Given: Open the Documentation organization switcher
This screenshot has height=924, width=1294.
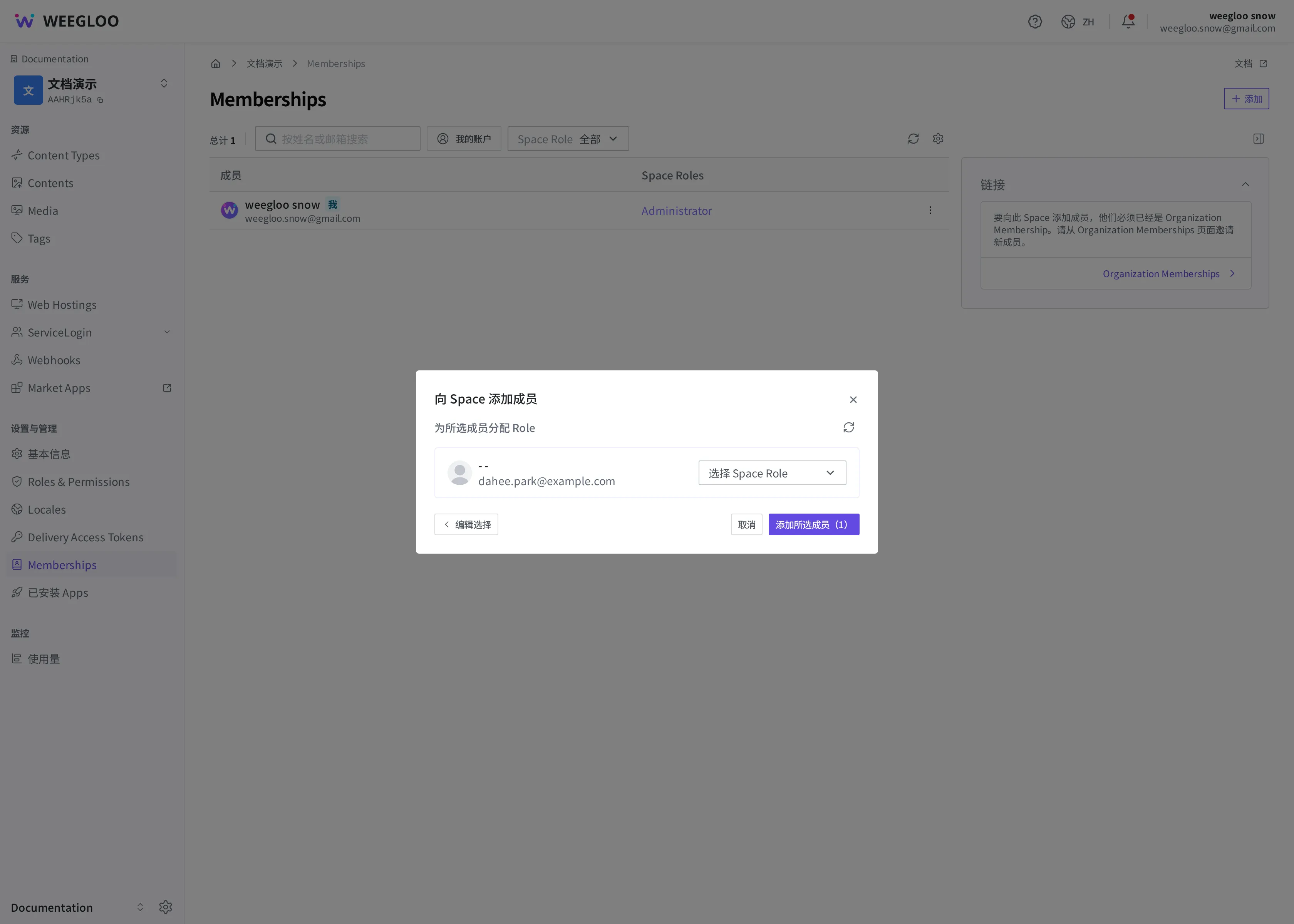Looking at the screenshot, I should coord(140,907).
